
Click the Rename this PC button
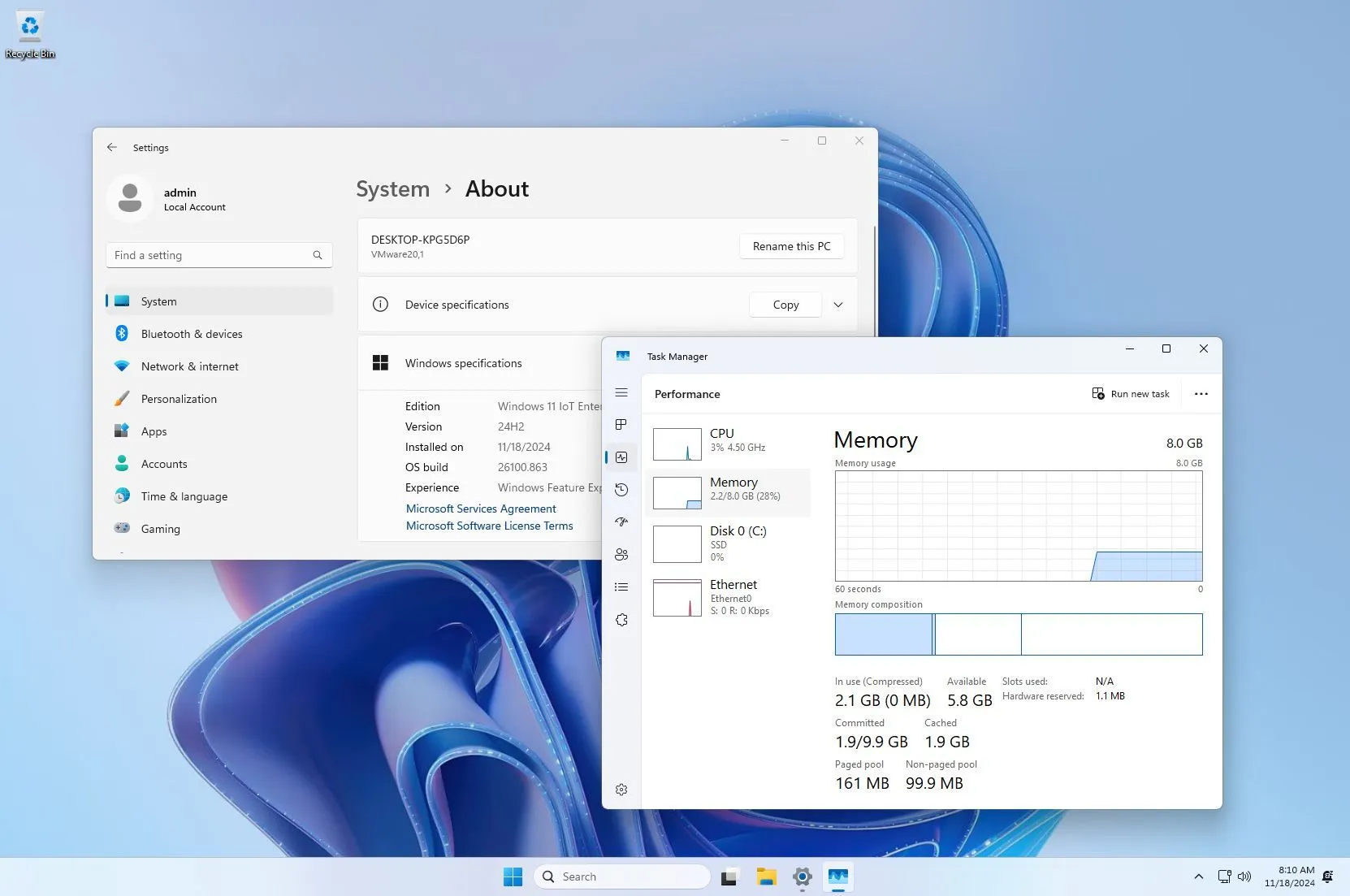(x=791, y=246)
